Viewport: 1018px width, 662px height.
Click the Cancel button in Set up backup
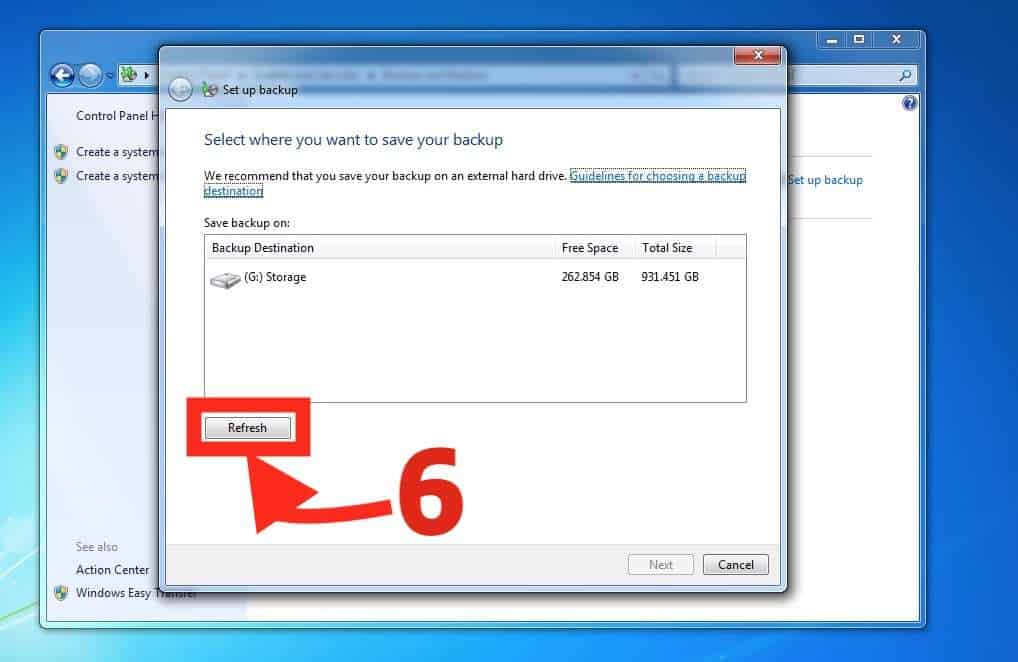tap(736, 565)
